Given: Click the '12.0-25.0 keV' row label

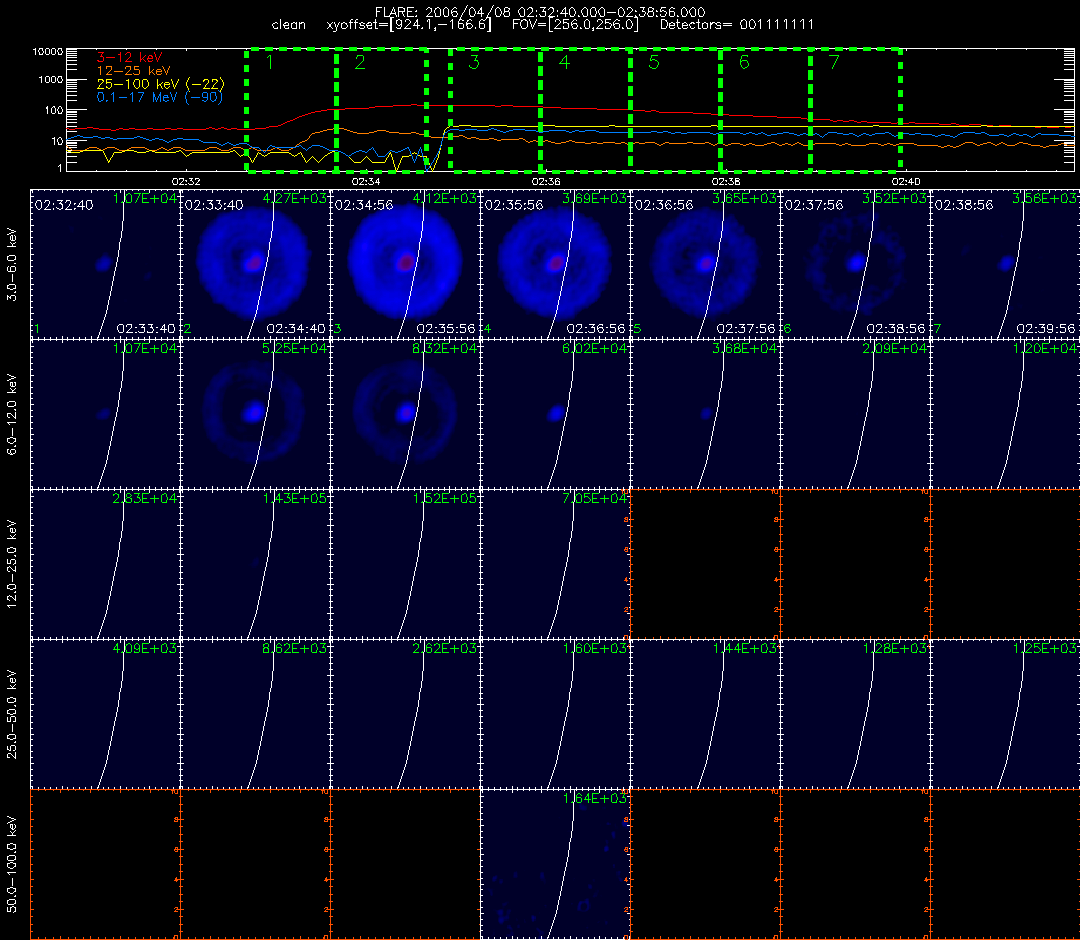Looking at the screenshot, I should [12, 564].
